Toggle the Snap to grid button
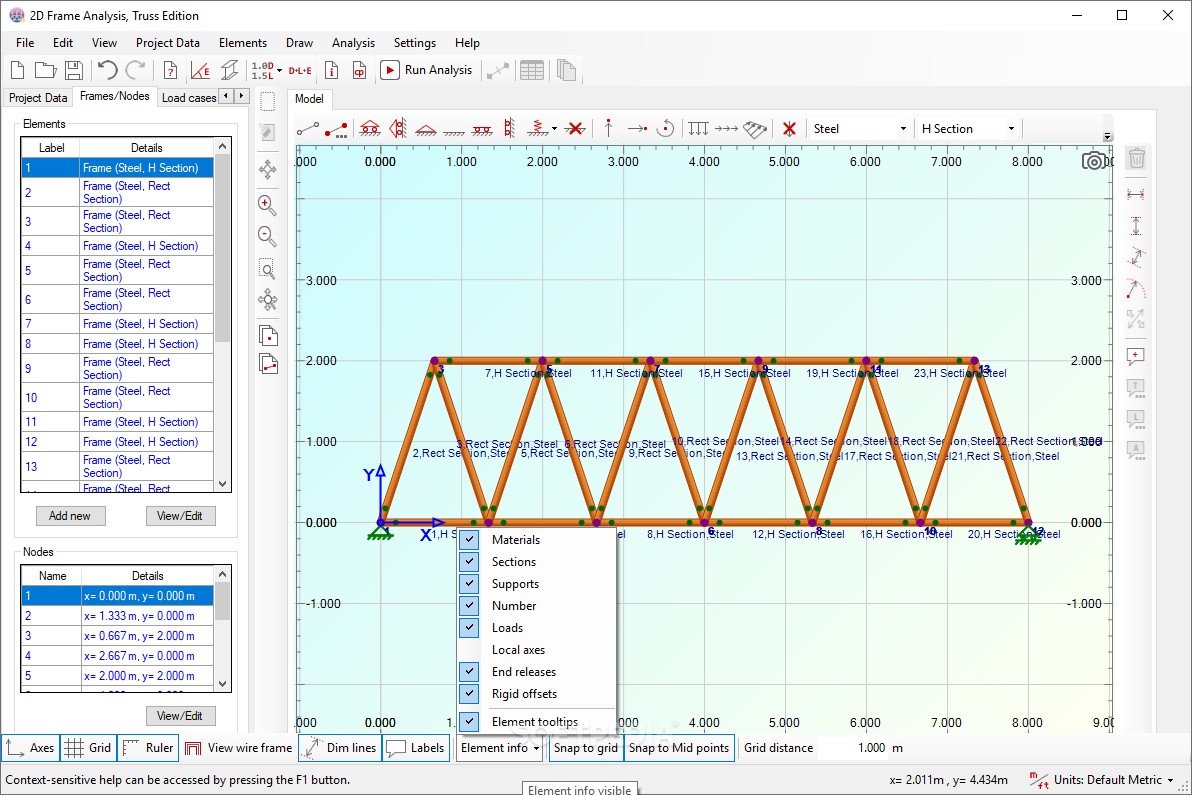This screenshot has height=795, width=1192. point(585,748)
